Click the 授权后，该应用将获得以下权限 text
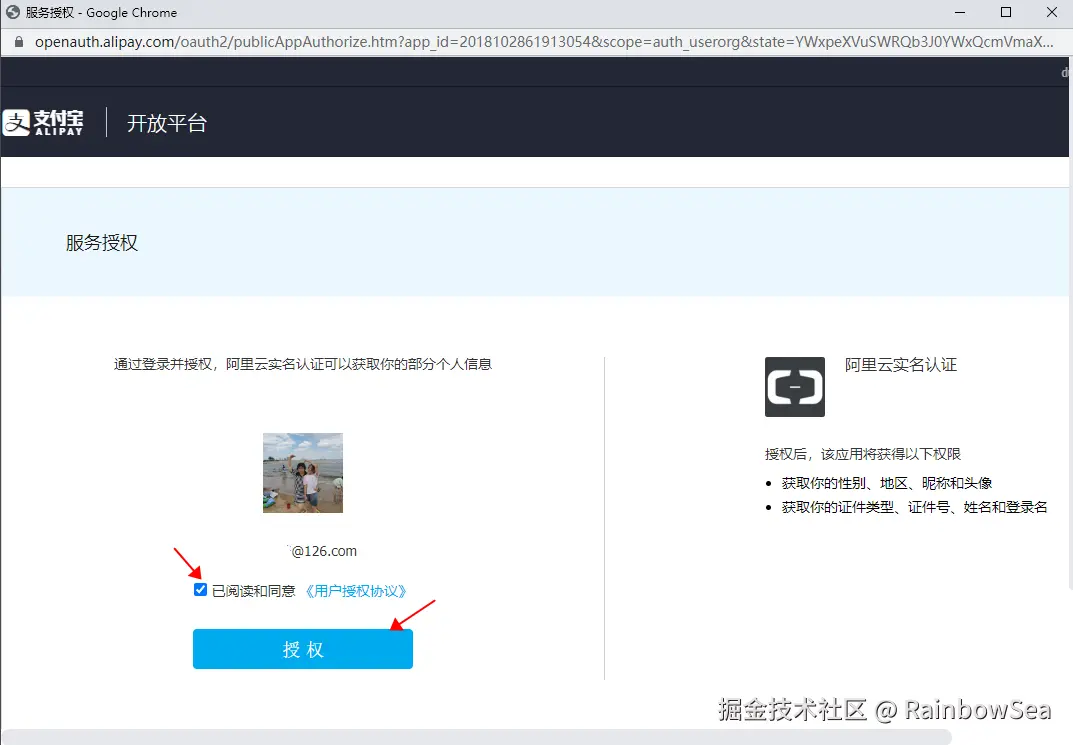Image resolution: width=1073 pixels, height=745 pixels. pyautogui.click(x=863, y=454)
